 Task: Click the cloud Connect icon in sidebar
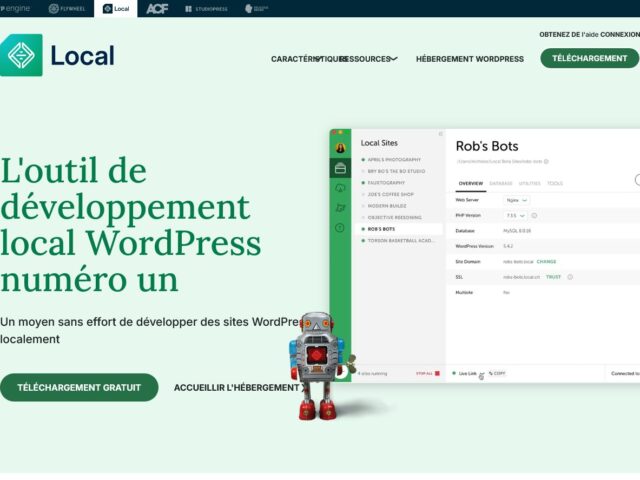click(340, 188)
